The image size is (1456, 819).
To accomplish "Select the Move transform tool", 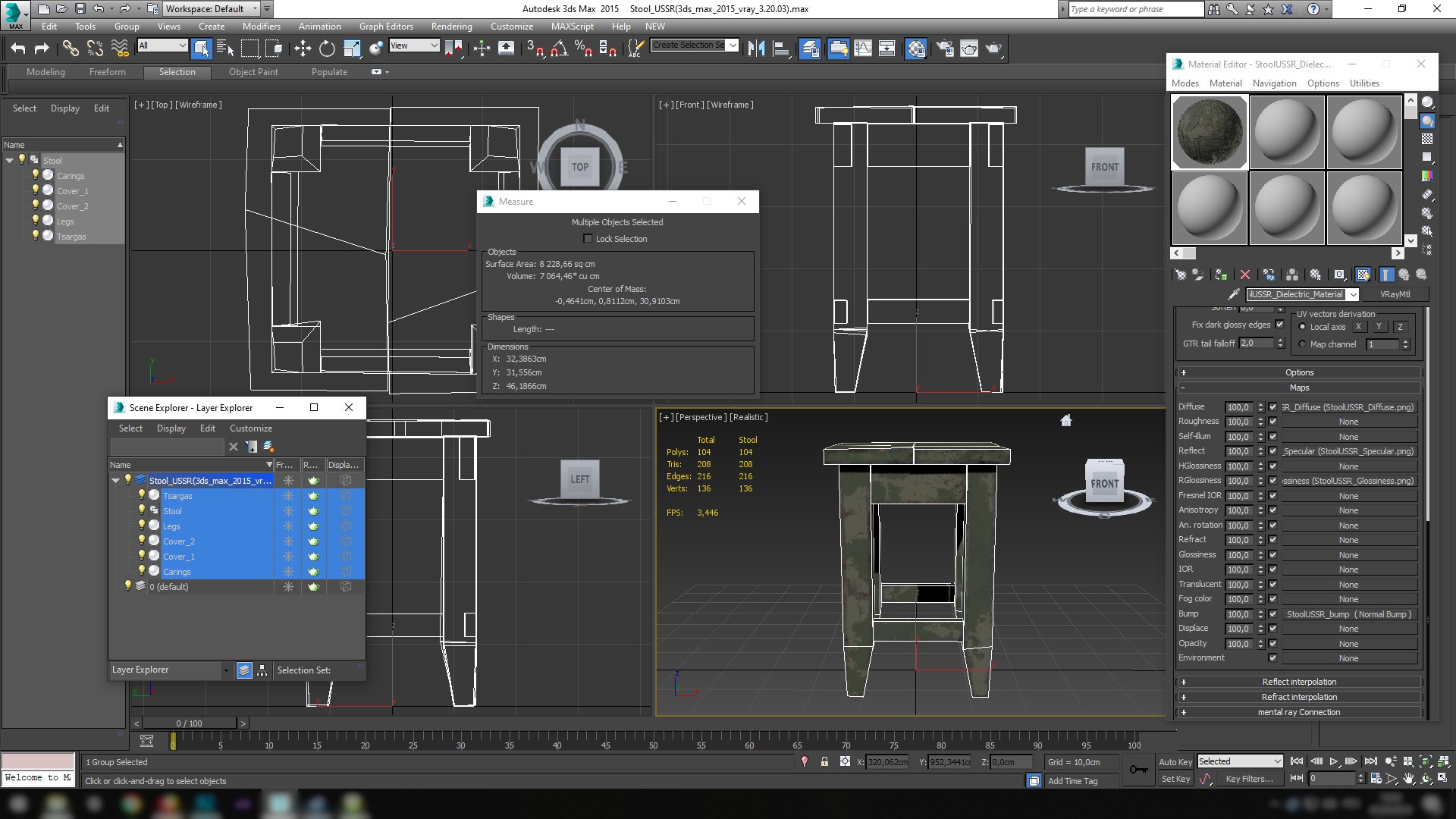I will pos(303,49).
